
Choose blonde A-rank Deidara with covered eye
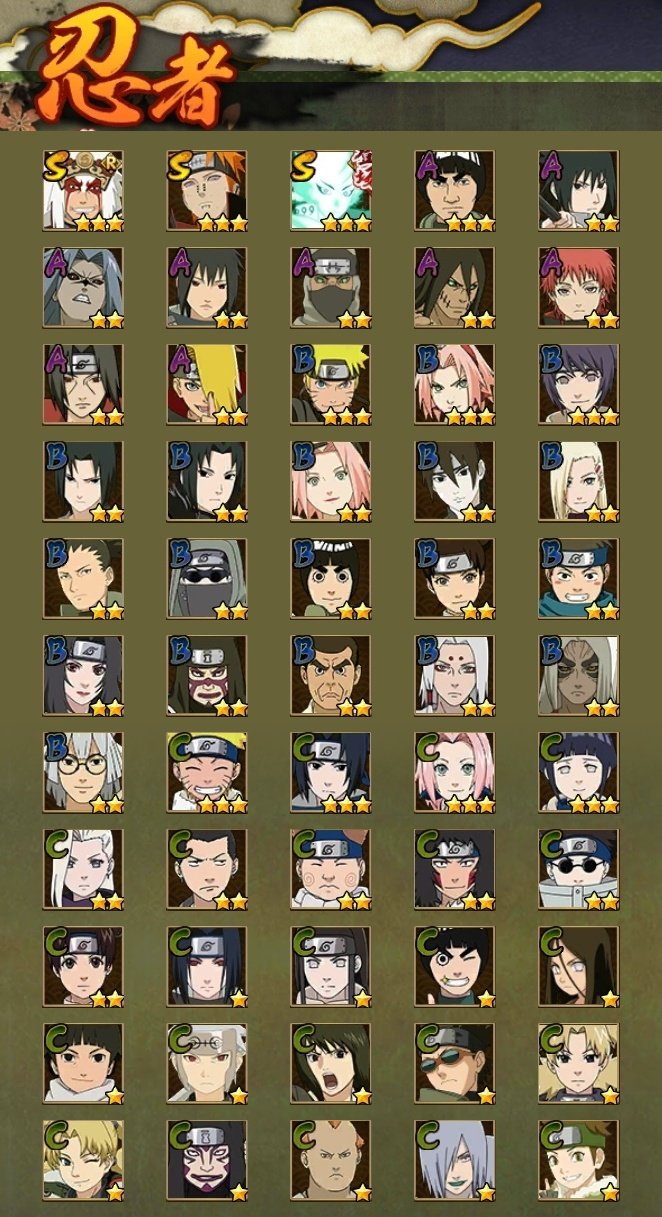point(207,384)
